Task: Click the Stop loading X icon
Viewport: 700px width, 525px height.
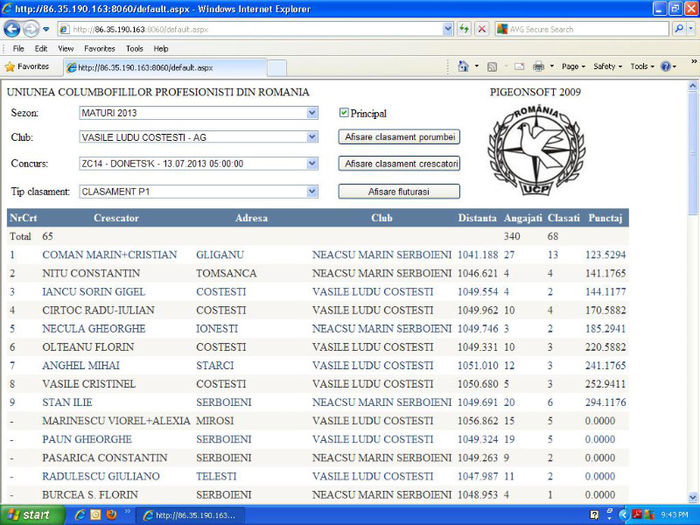Action: [x=482, y=29]
